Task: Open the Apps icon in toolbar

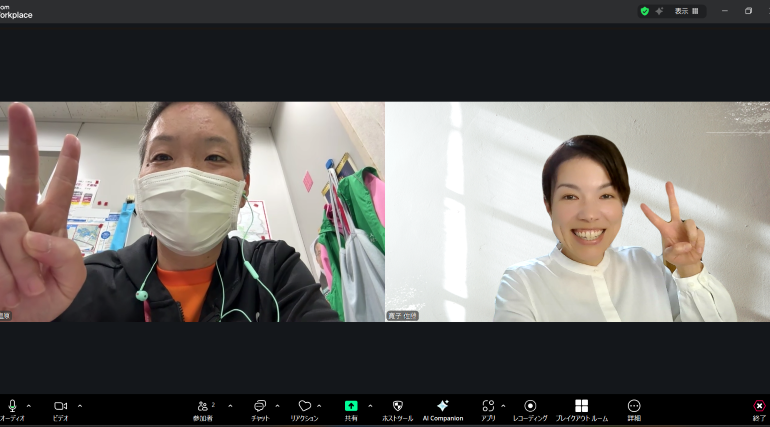Action: coord(487,406)
